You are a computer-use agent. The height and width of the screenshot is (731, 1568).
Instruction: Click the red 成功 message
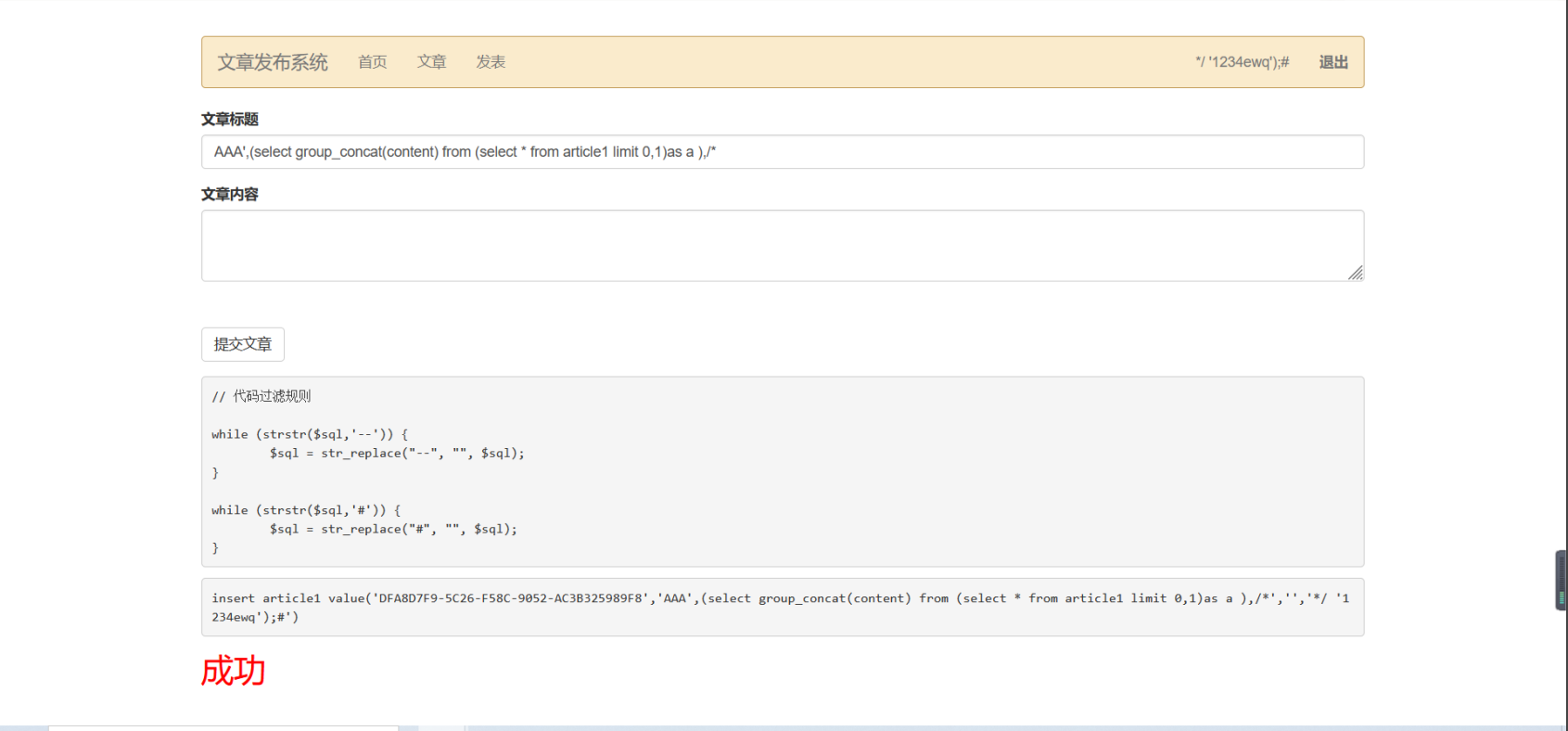click(x=234, y=671)
